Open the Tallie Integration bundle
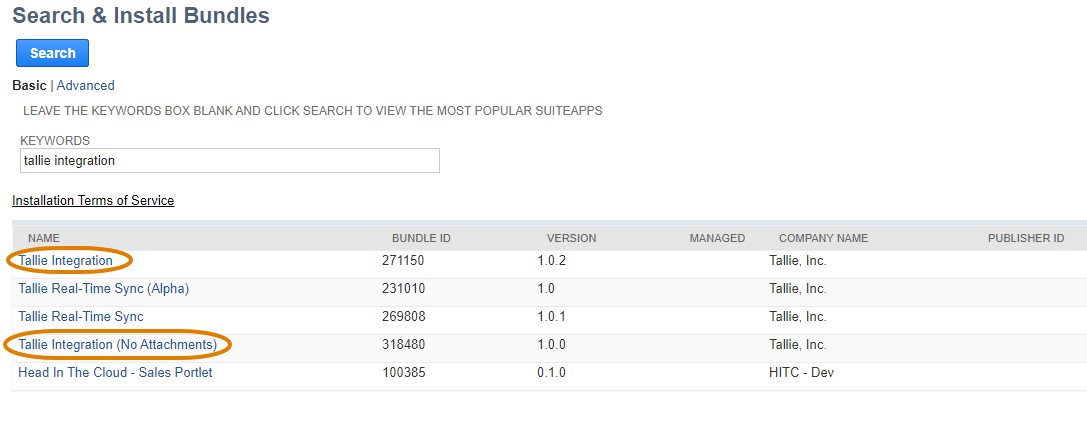The image size is (1087, 430). pyautogui.click(x=65, y=261)
